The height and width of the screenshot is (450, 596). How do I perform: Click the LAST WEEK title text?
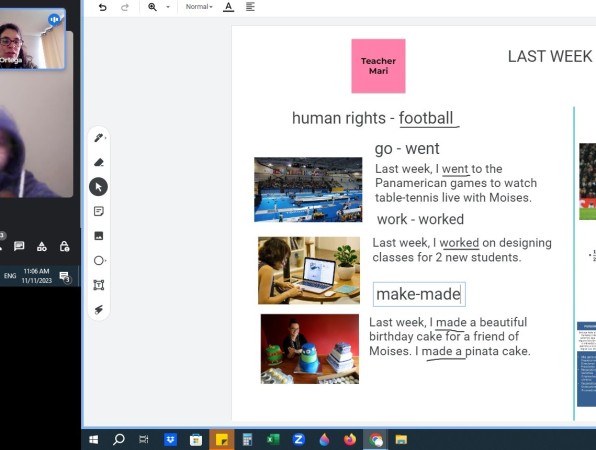tap(550, 57)
